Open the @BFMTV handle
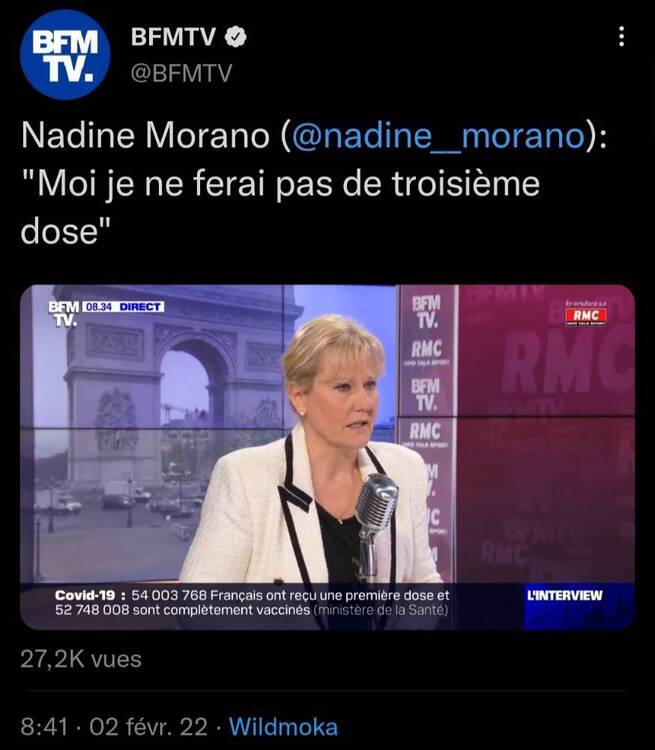Viewport: 655px width, 750px height. coord(181,74)
